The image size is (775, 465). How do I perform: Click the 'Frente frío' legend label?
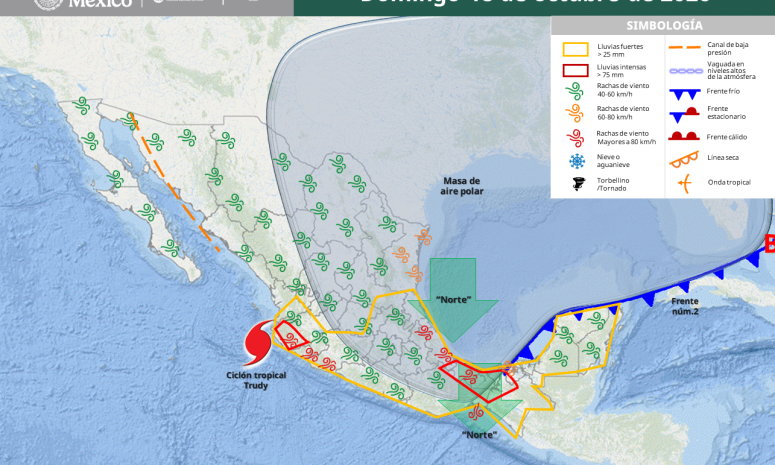(x=723, y=91)
